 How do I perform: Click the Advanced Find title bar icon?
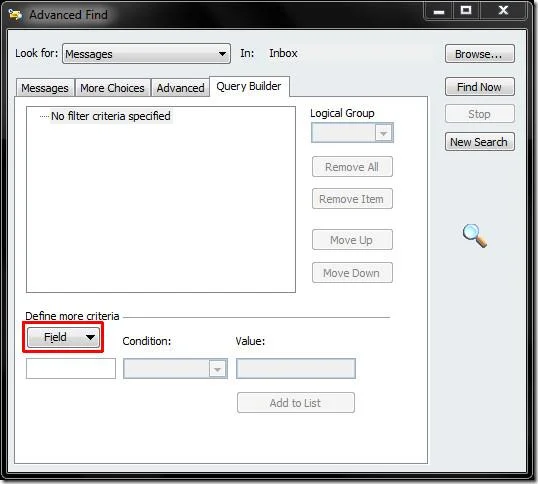pos(15,15)
